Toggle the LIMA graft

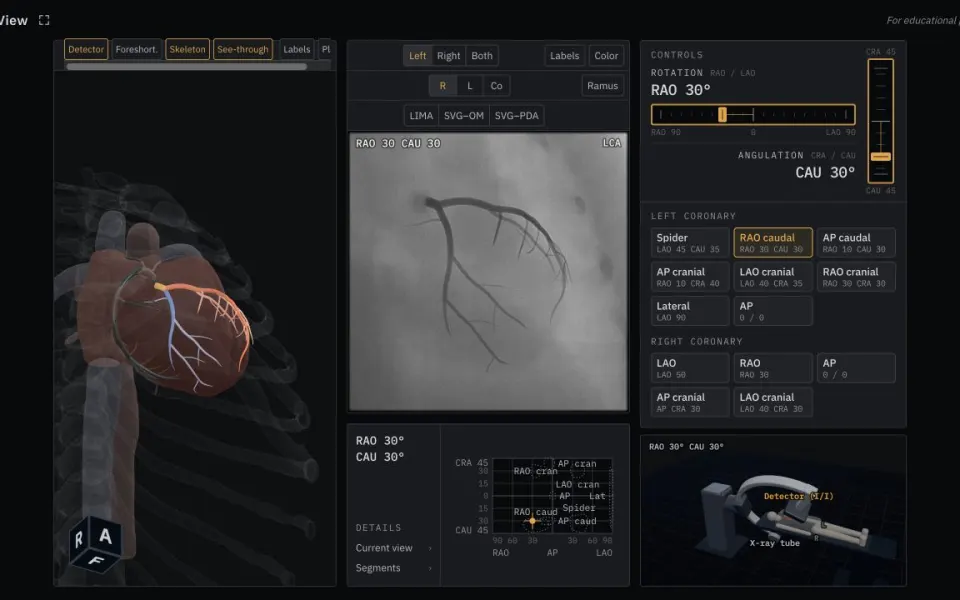[421, 116]
